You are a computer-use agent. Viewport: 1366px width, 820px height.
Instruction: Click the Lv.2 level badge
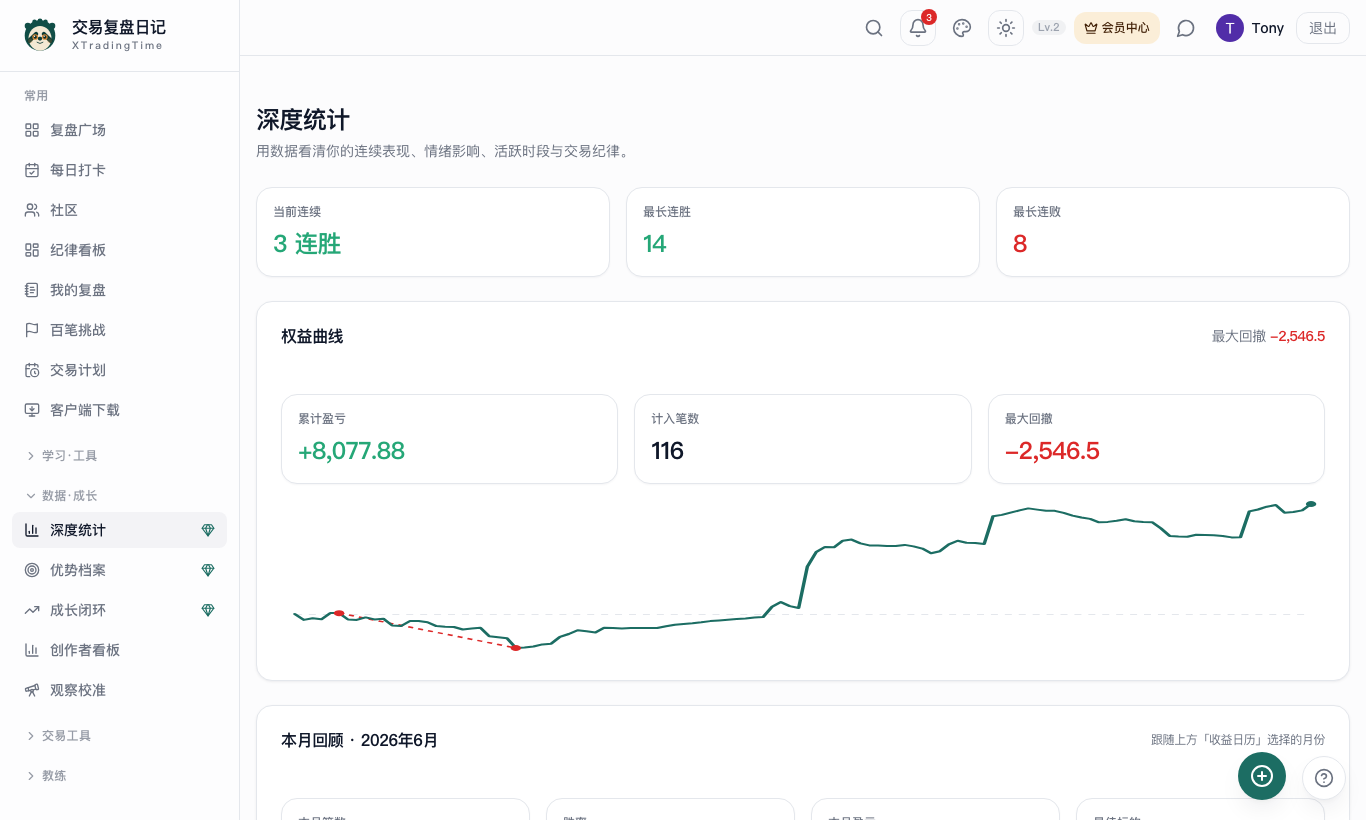click(1049, 28)
